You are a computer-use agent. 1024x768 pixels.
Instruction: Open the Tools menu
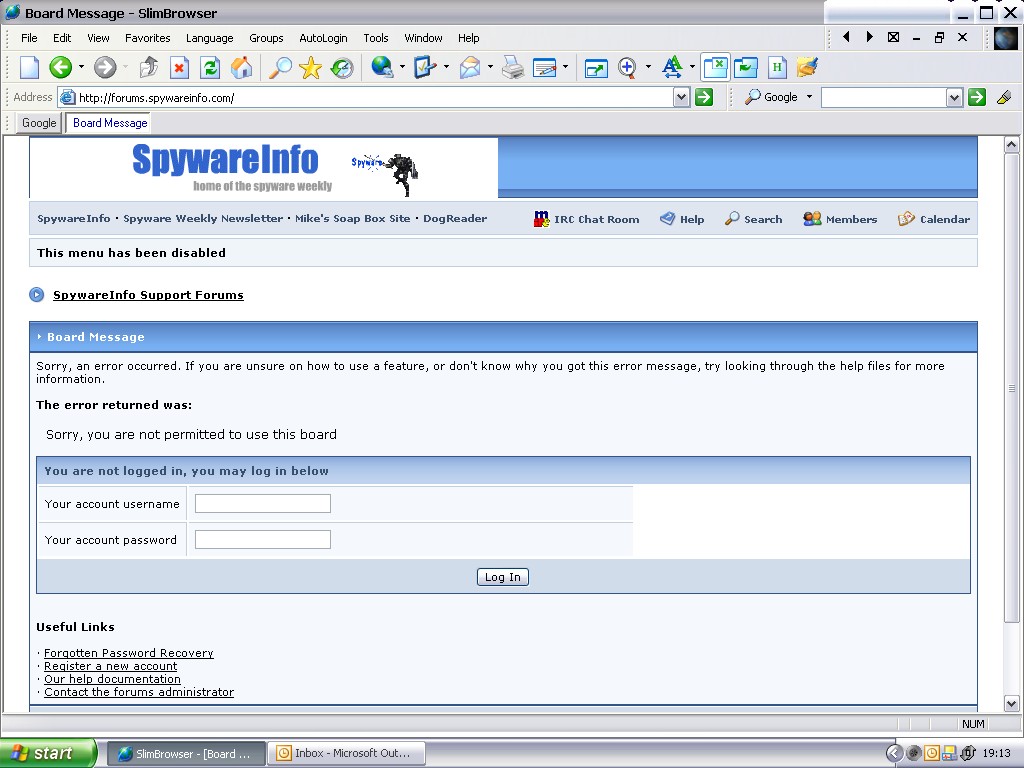point(376,38)
